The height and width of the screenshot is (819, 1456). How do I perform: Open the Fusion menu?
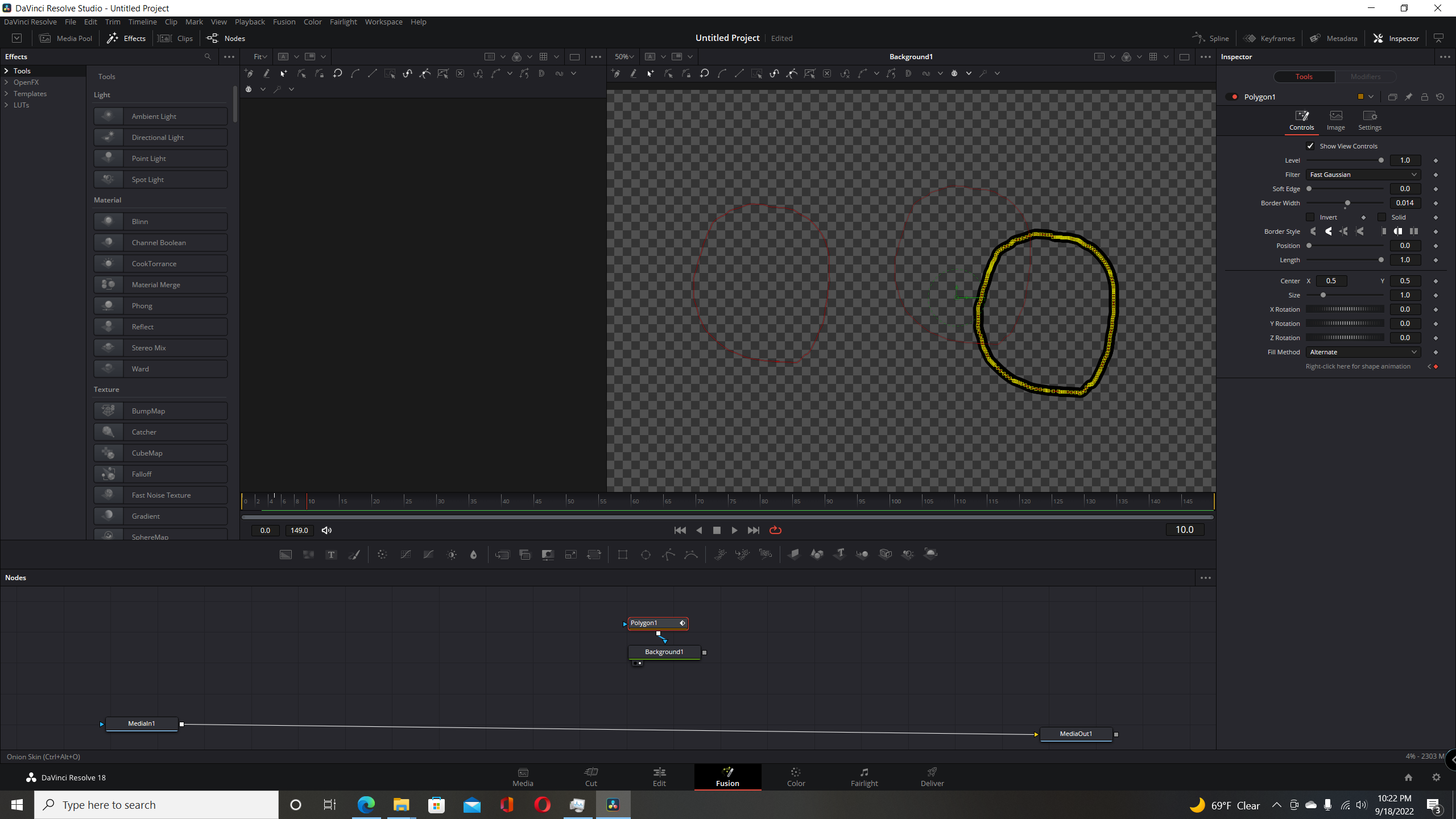coord(284,22)
